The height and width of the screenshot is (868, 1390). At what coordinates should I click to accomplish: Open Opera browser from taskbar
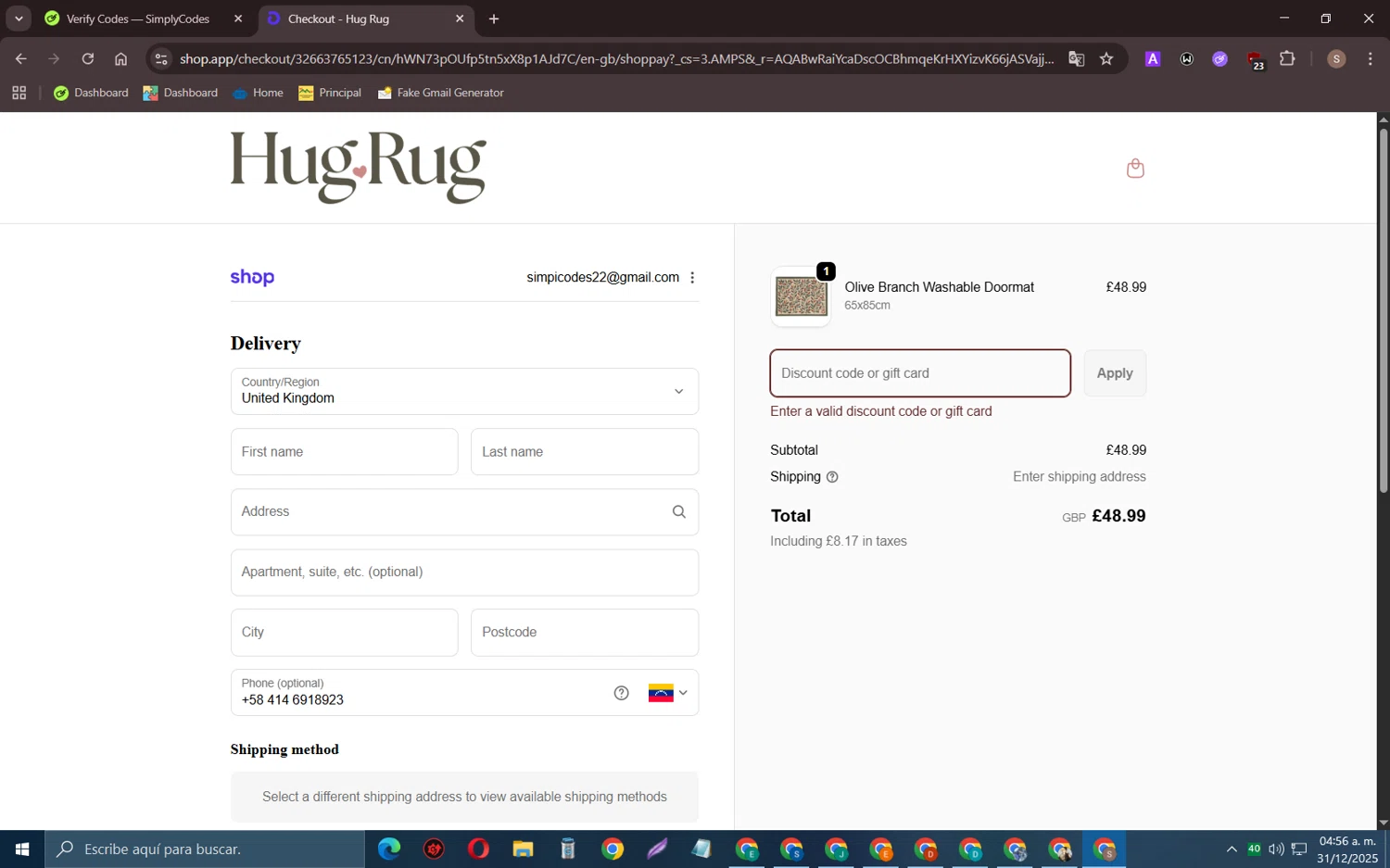click(478, 849)
